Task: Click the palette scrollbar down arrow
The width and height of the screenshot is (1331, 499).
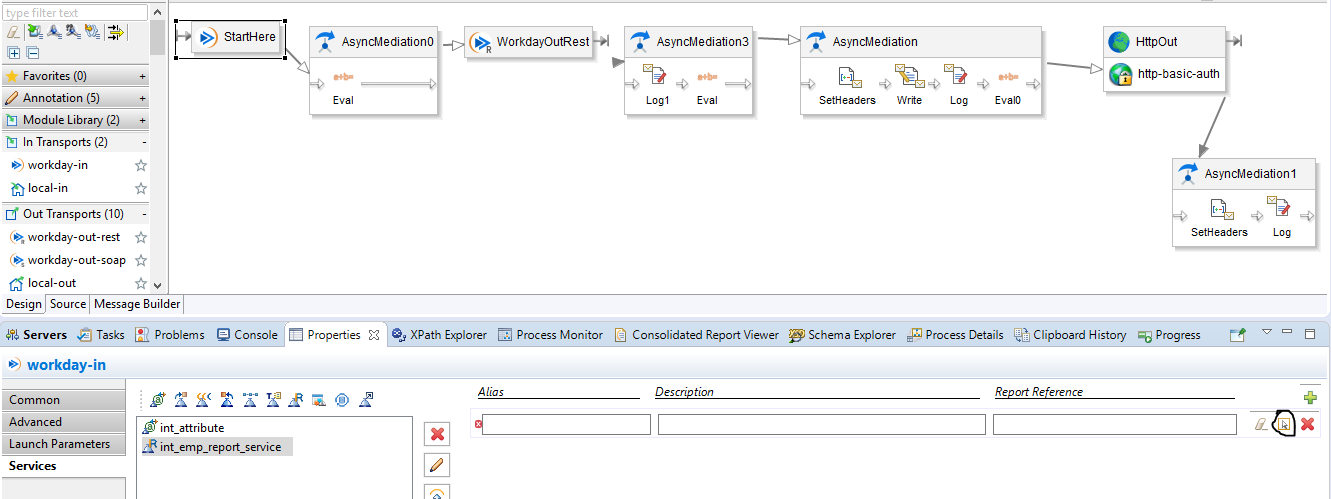Action: pyautogui.click(x=157, y=285)
